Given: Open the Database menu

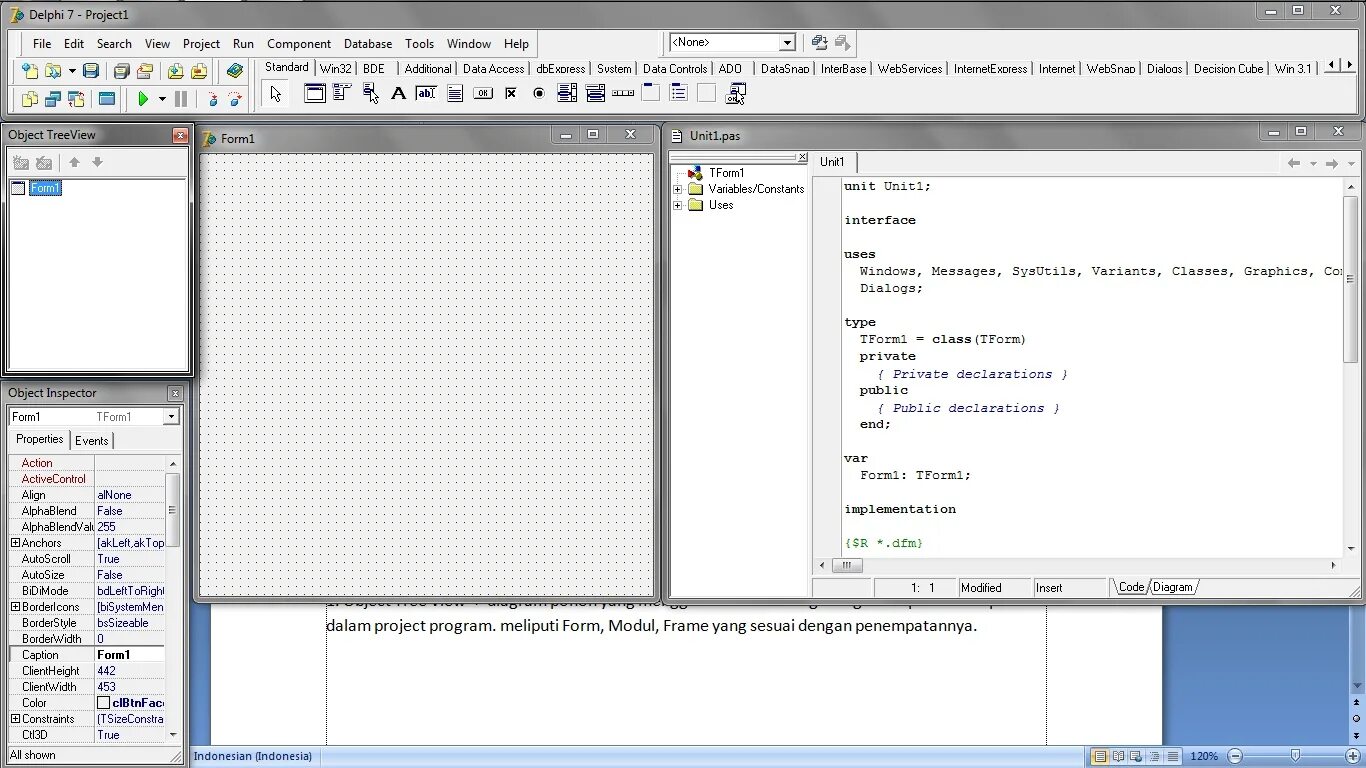Looking at the screenshot, I should 368,44.
